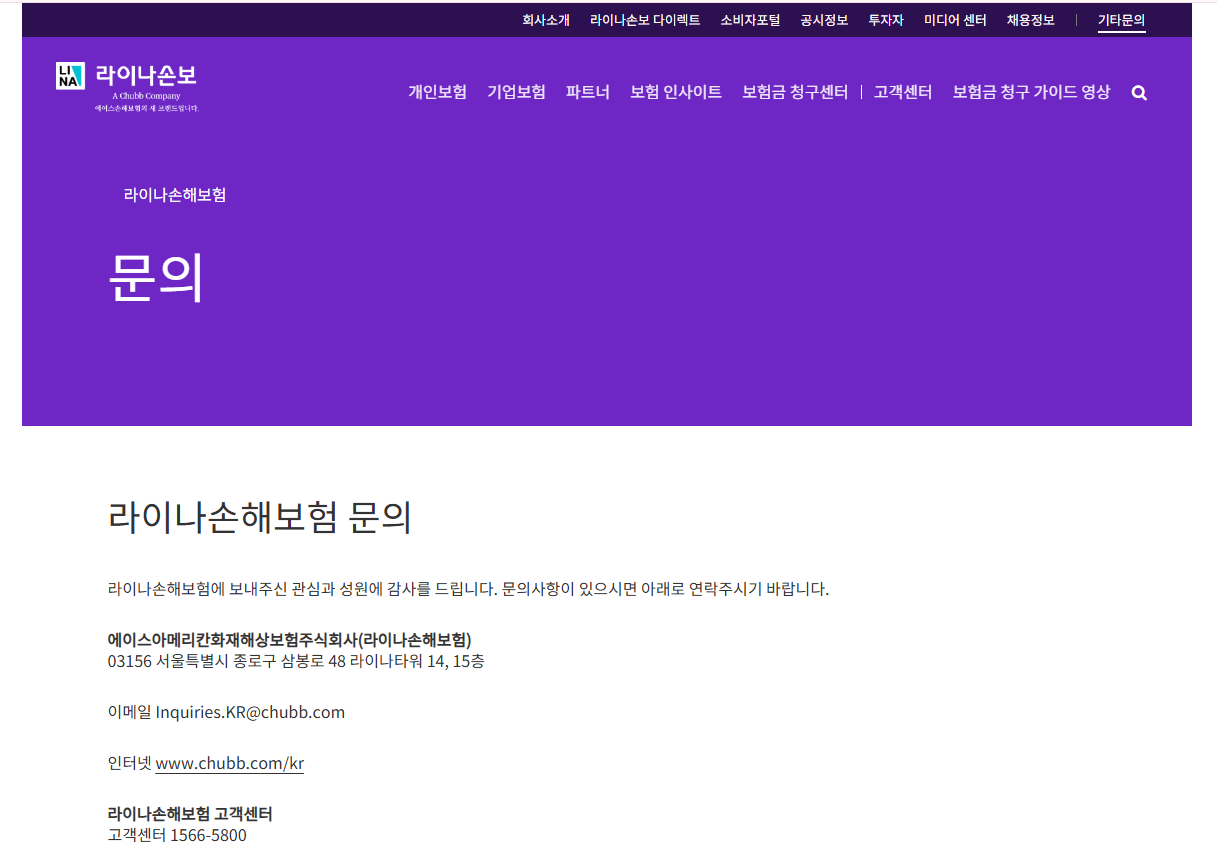This screenshot has height=849, width=1217.
Task: Click the 라이나손해보험 고객센터 bold label
Action: coord(190,813)
